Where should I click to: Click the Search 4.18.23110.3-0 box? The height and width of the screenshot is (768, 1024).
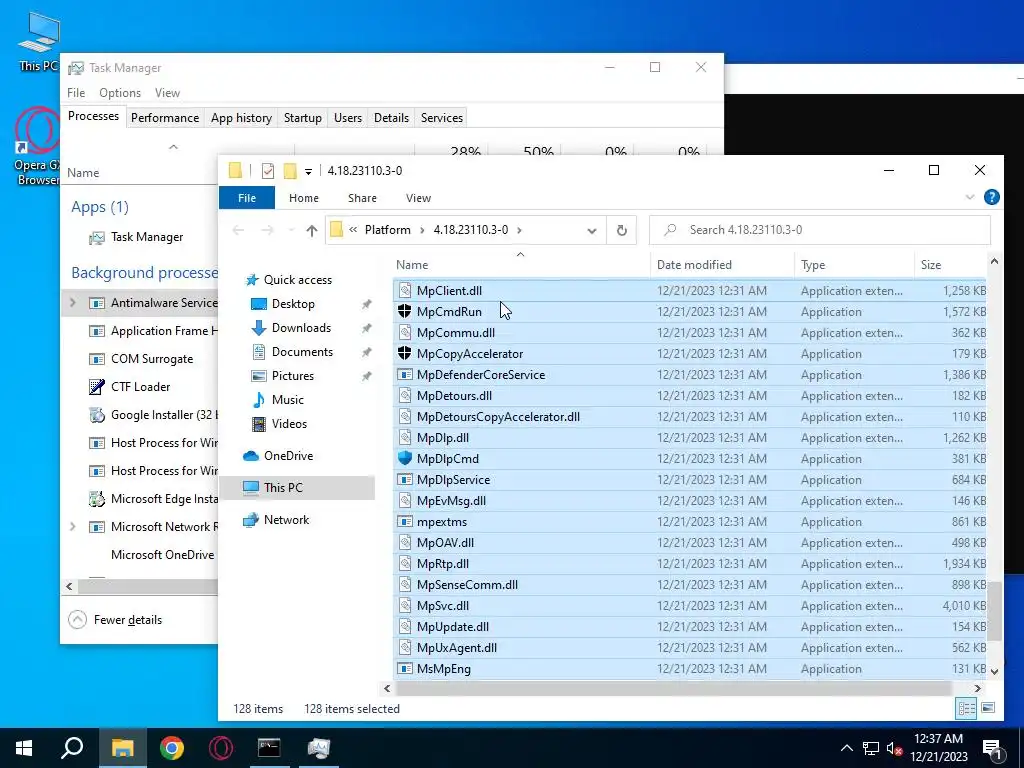[820, 230]
